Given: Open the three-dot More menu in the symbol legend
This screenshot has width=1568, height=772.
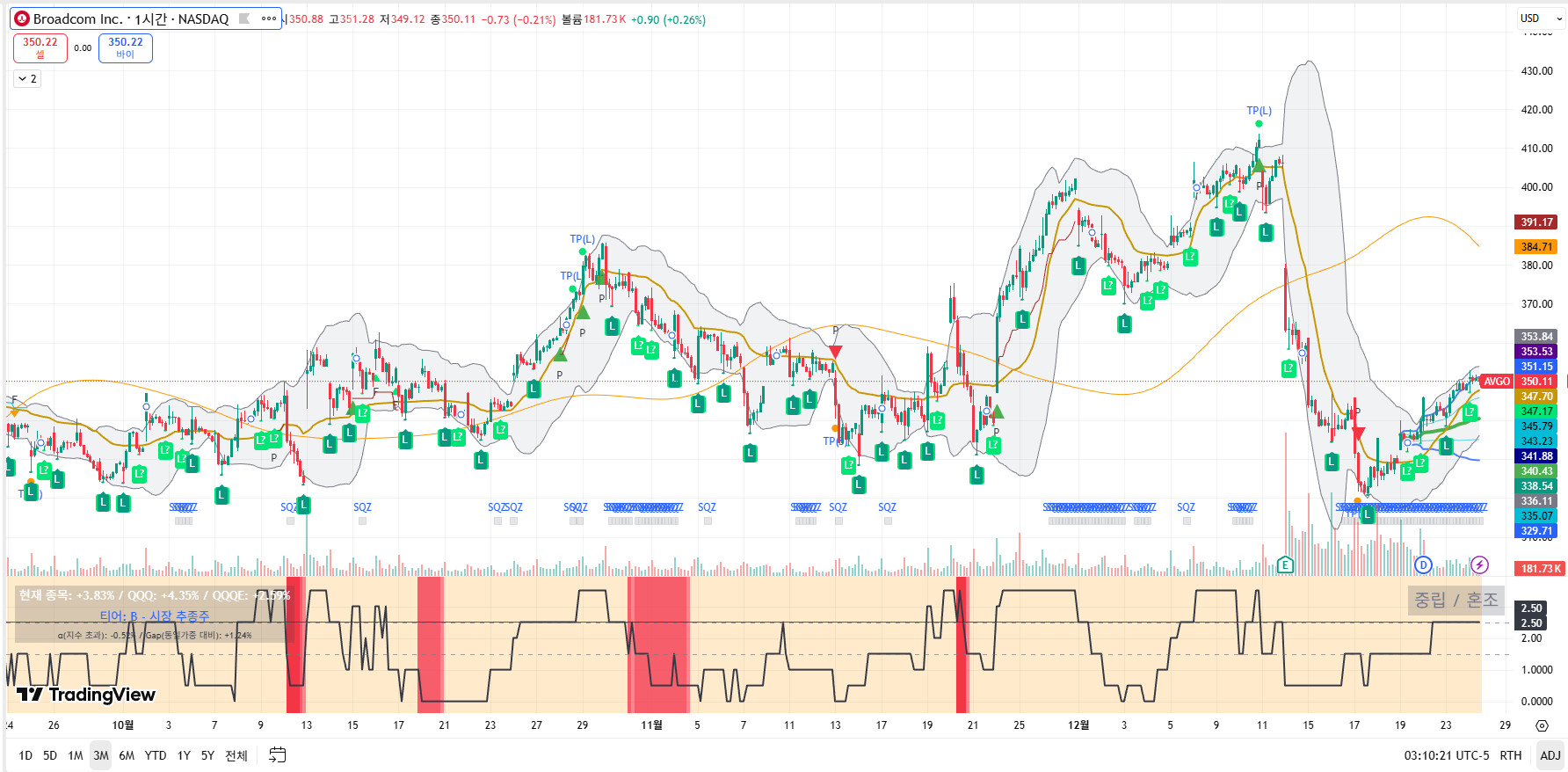Looking at the screenshot, I should [269, 18].
